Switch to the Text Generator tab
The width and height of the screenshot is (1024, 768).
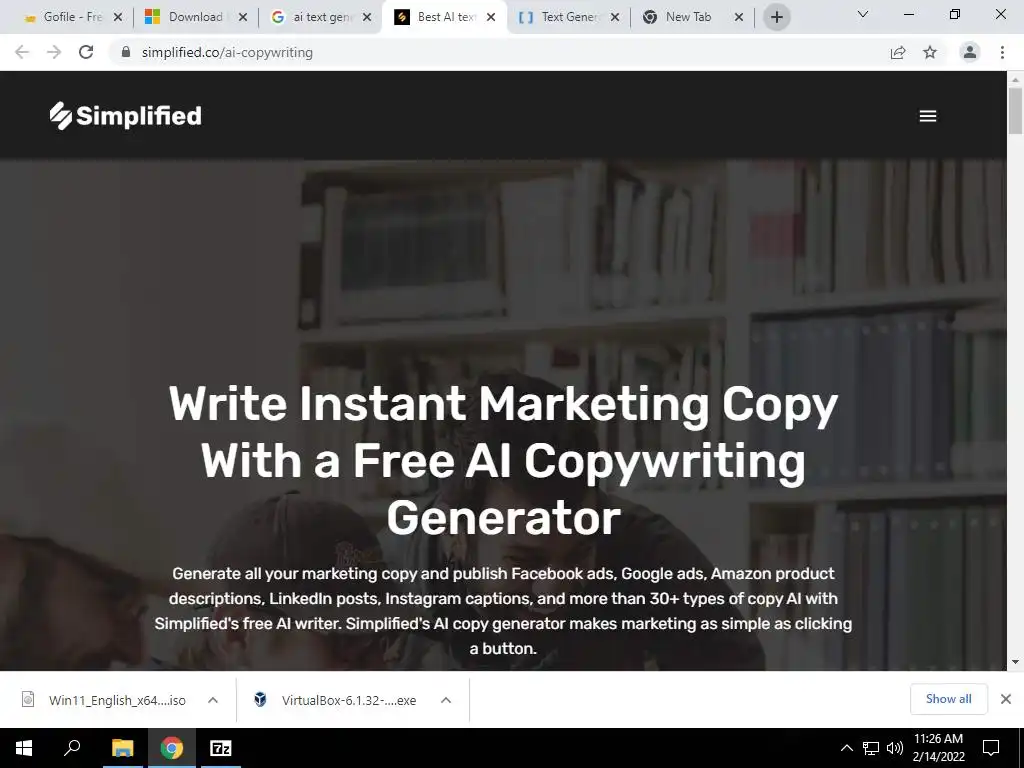point(568,17)
